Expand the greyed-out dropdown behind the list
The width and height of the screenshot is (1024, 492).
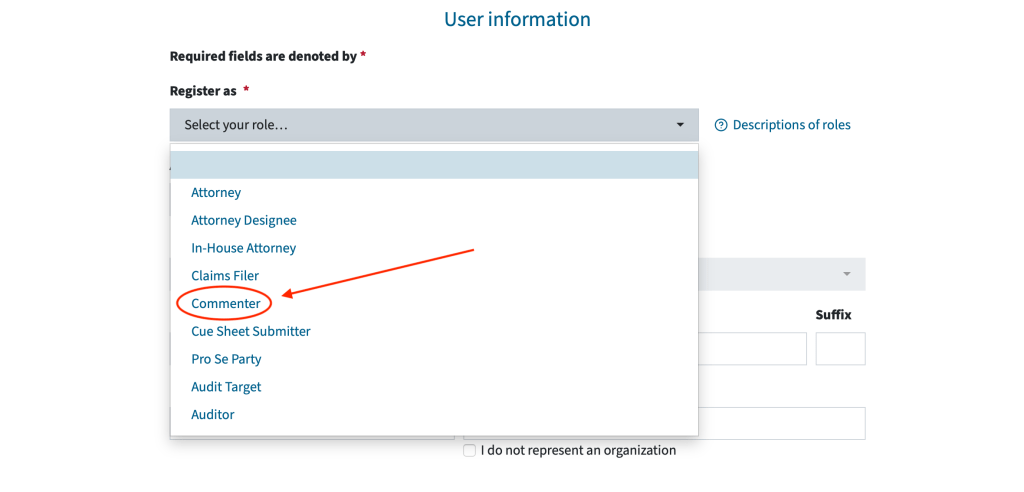coord(780,274)
